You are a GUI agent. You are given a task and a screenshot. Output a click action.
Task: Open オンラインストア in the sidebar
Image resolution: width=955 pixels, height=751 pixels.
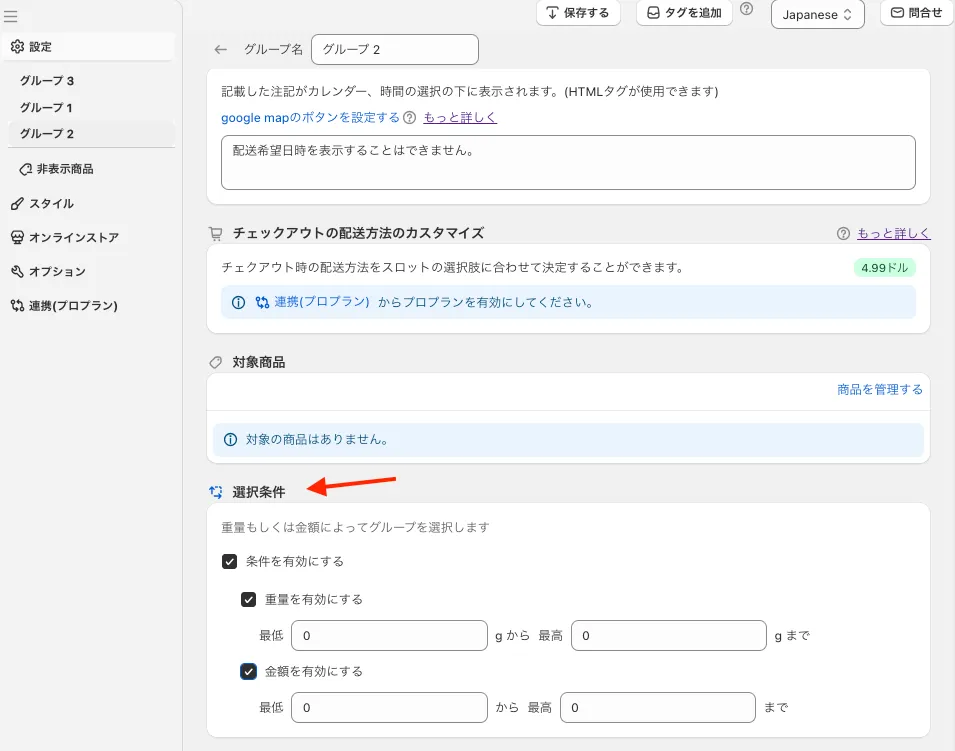(x=73, y=237)
